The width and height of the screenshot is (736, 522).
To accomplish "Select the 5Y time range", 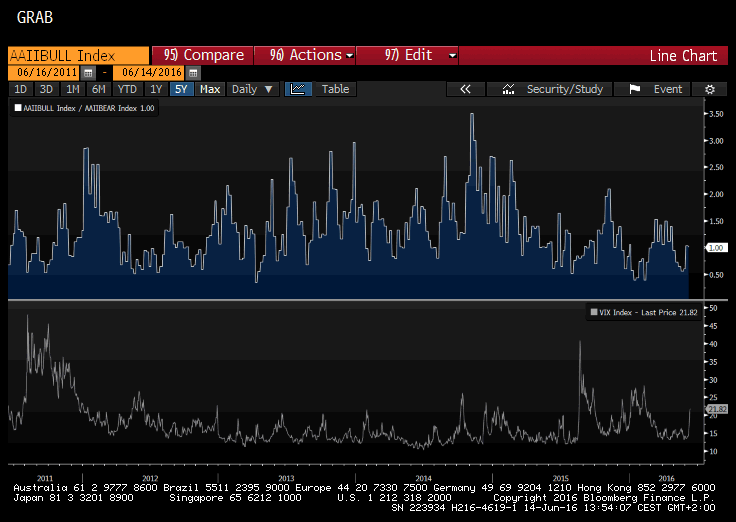I will click(x=181, y=89).
